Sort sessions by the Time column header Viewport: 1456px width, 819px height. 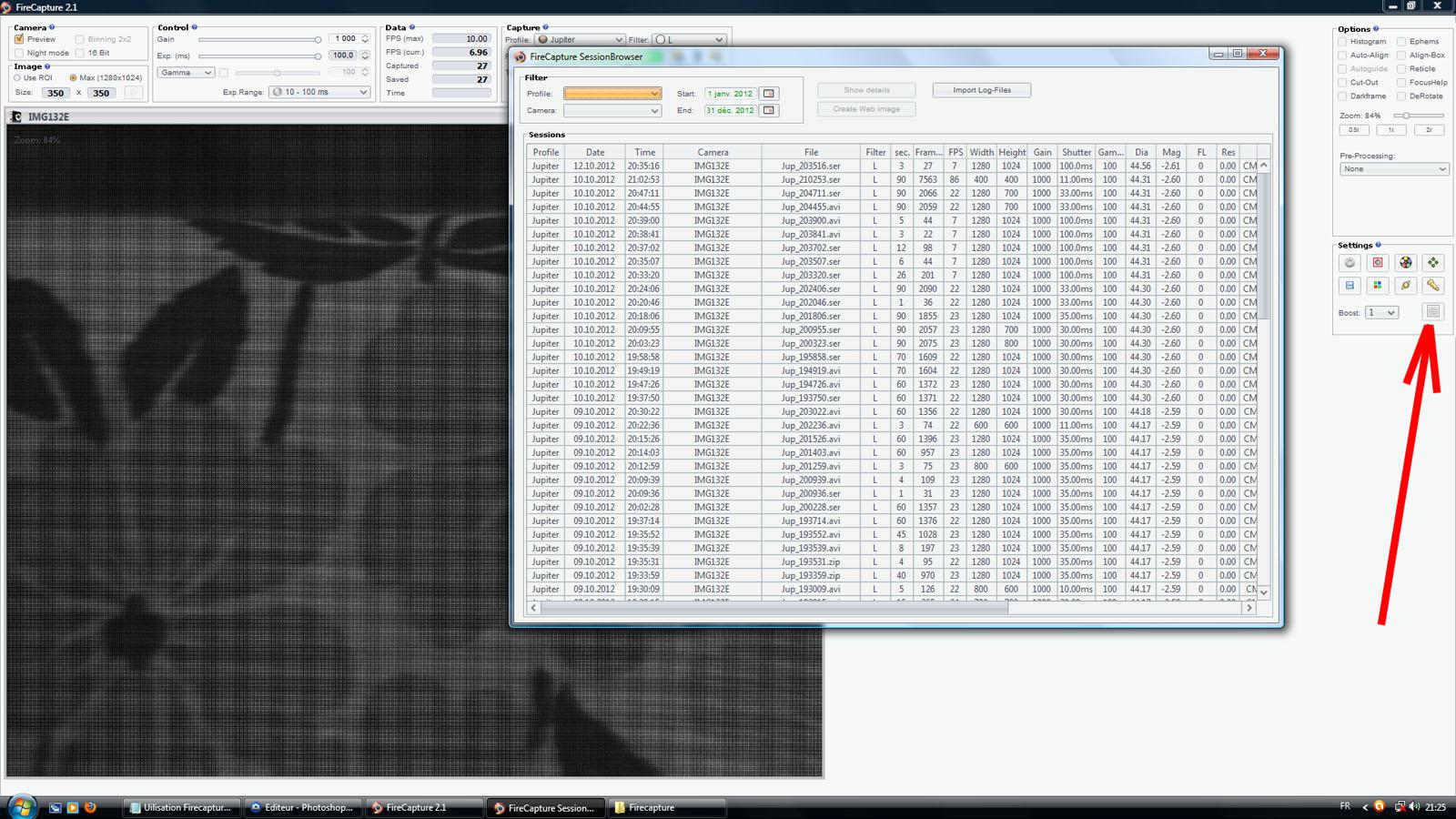tap(644, 152)
